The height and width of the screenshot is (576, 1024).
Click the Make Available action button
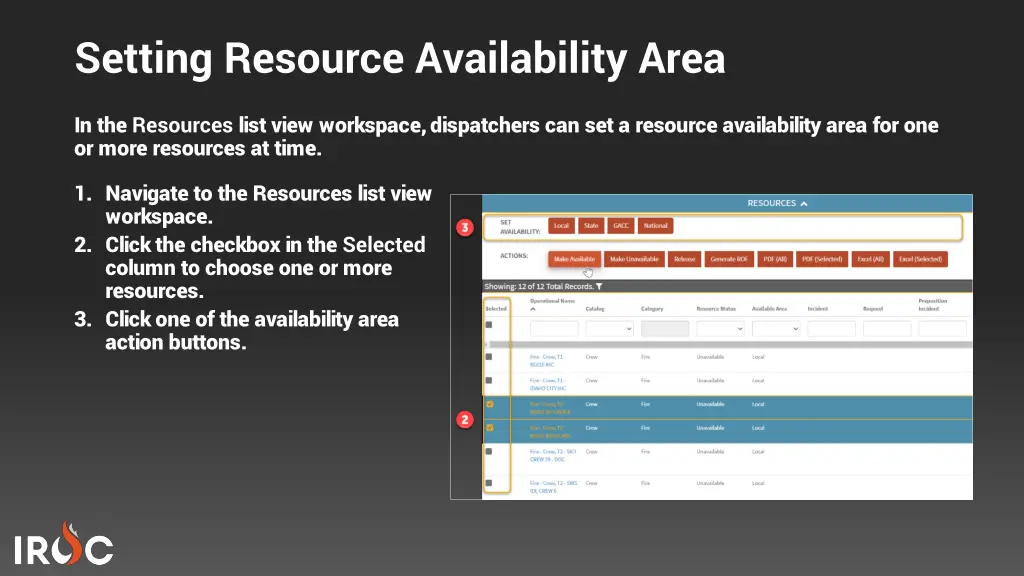tap(574, 259)
